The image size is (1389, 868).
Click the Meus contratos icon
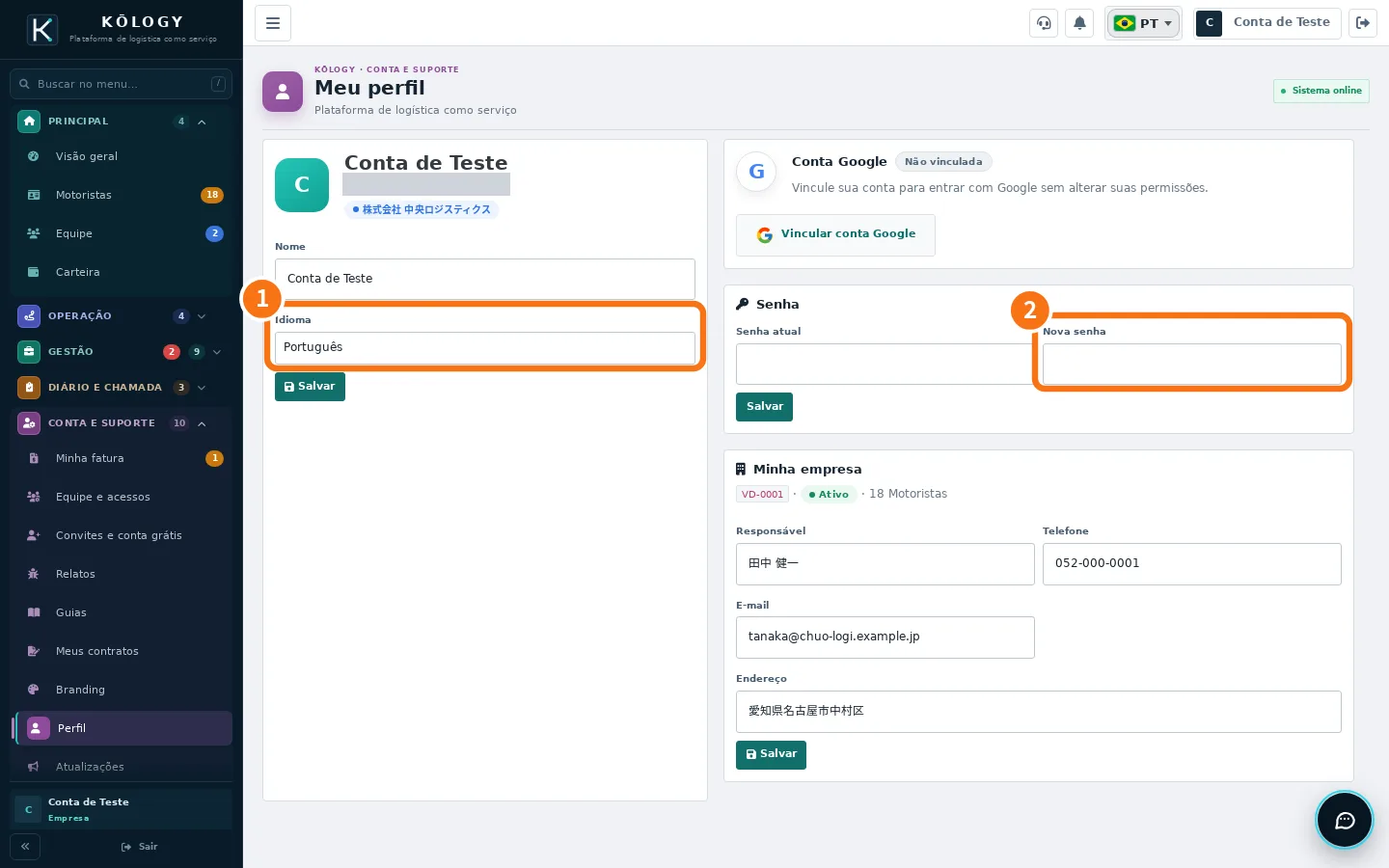[x=34, y=651]
